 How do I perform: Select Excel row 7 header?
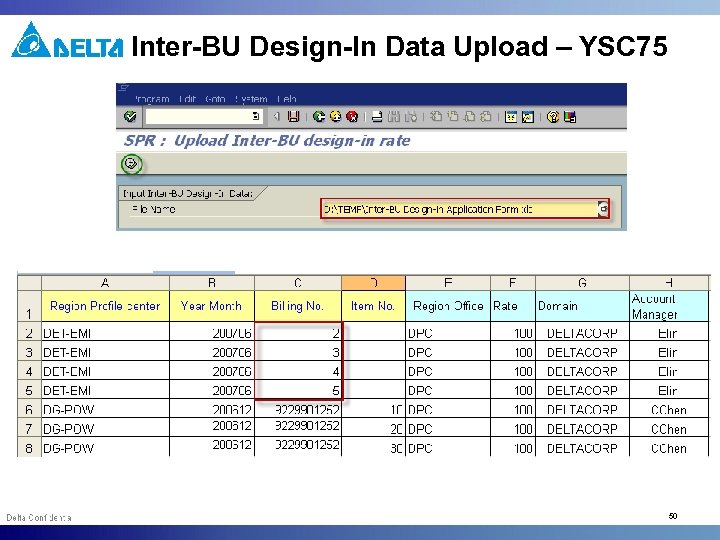[29, 428]
